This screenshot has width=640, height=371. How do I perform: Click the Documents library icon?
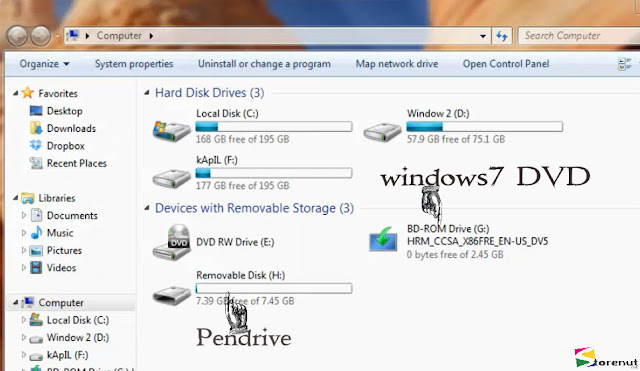pyautogui.click(x=36, y=215)
